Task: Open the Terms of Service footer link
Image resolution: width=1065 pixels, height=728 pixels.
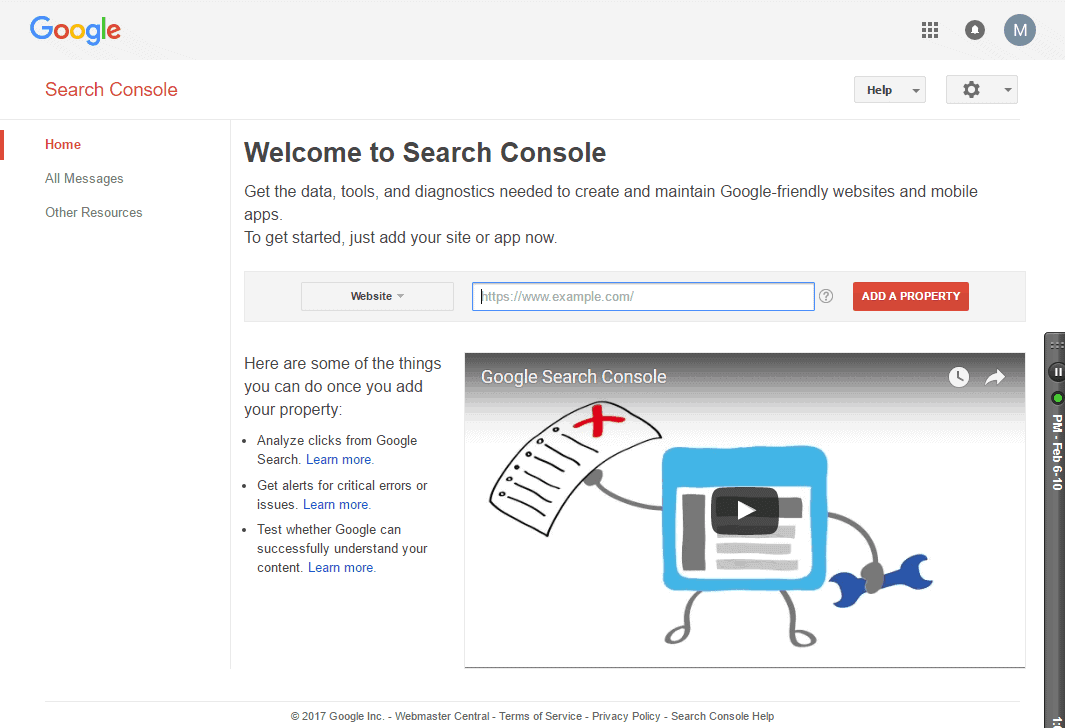Action: click(541, 716)
